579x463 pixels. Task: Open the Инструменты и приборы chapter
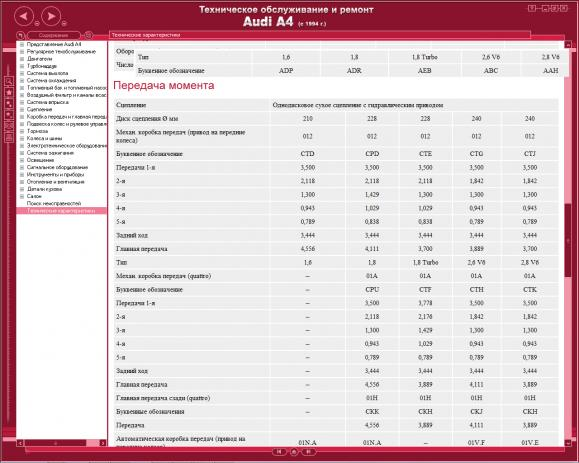point(55,175)
